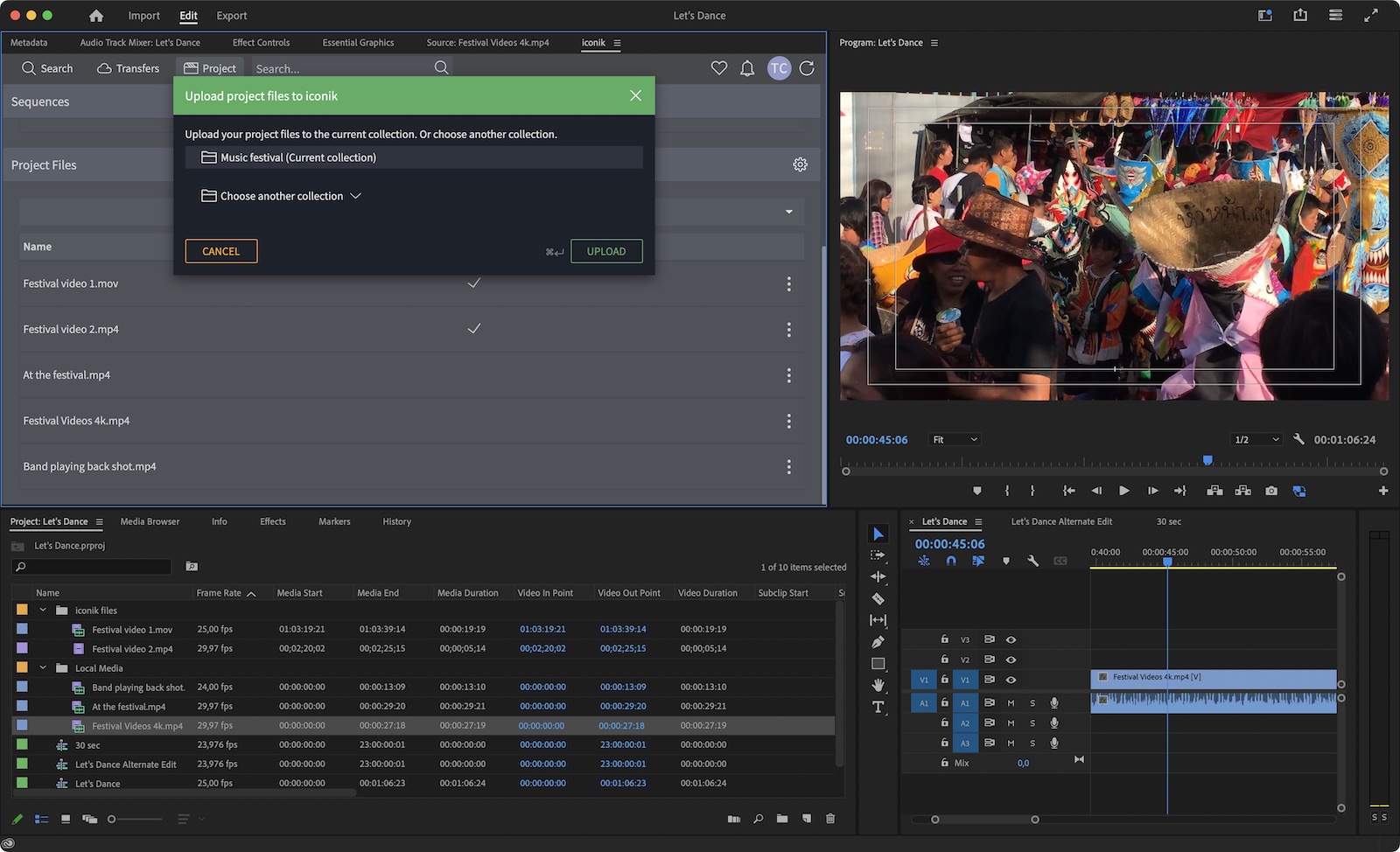This screenshot has height=852, width=1400.
Task: Go to Premiere Home screen
Action: point(96,16)
